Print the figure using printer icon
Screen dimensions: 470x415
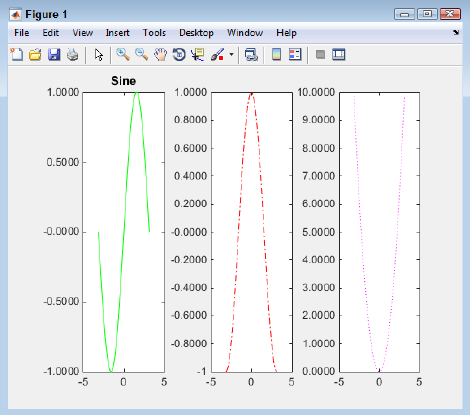click(73, 55)
